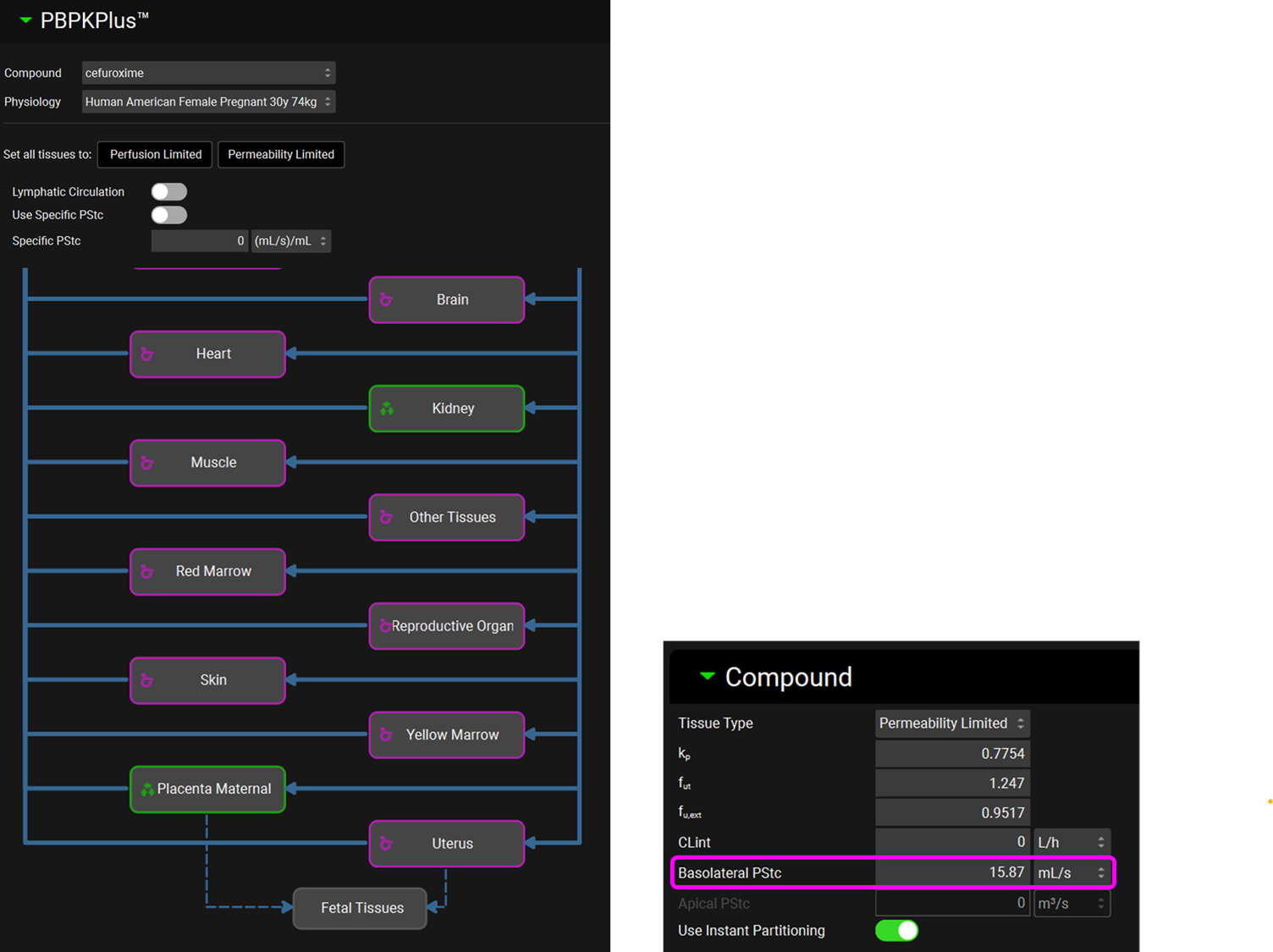Click the green icon on Placenta Maternal node

[147, 789]
